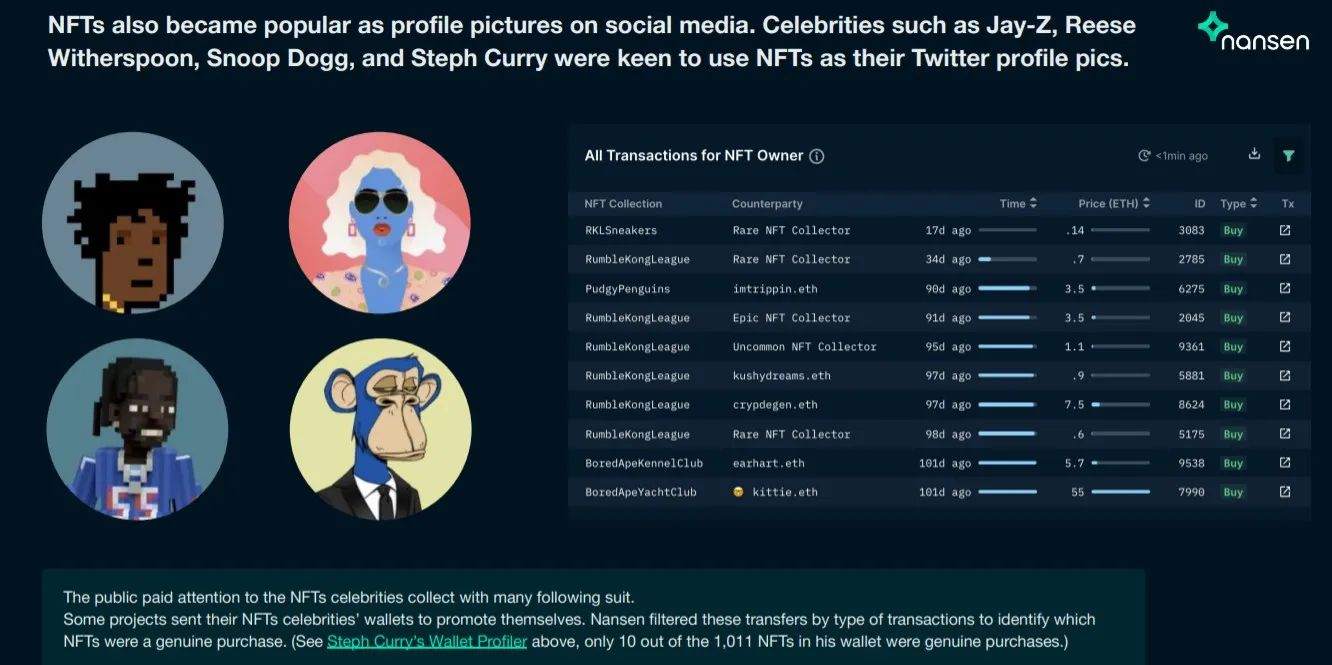
Task: Click the refresh clock icon
Action: (x=1144, y=156)
